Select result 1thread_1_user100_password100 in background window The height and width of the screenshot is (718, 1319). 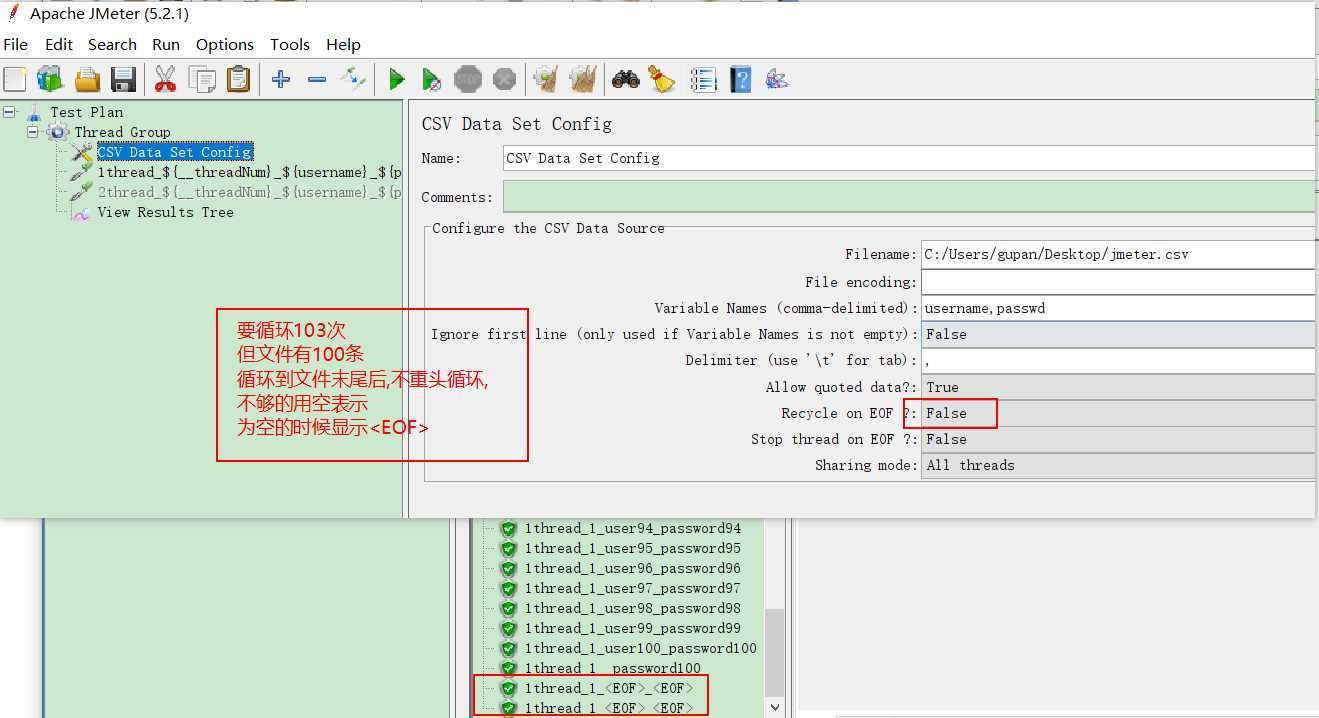pos(640,648)
